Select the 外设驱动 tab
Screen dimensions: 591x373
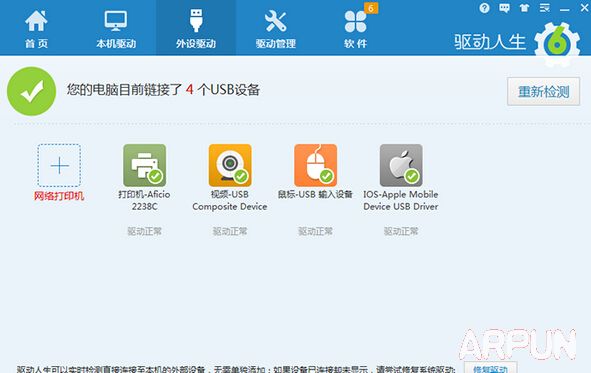click(196, 29)
